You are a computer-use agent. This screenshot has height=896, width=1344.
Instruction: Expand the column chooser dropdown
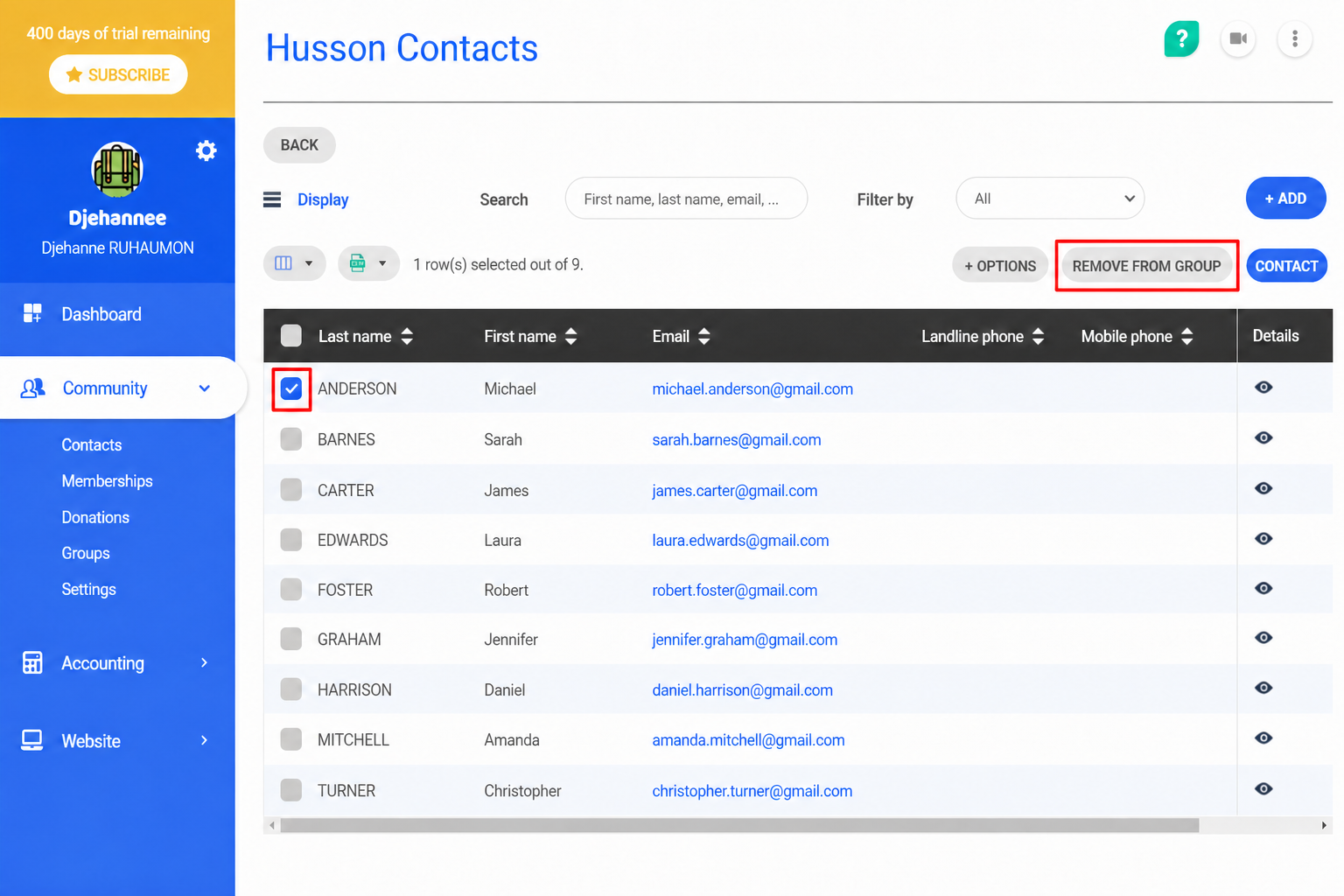point(295,263)
